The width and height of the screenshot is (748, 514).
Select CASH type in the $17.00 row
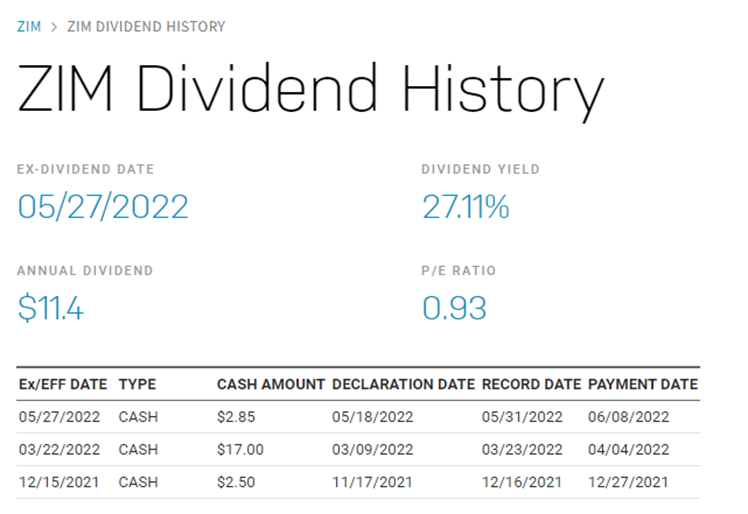point(138,449)
